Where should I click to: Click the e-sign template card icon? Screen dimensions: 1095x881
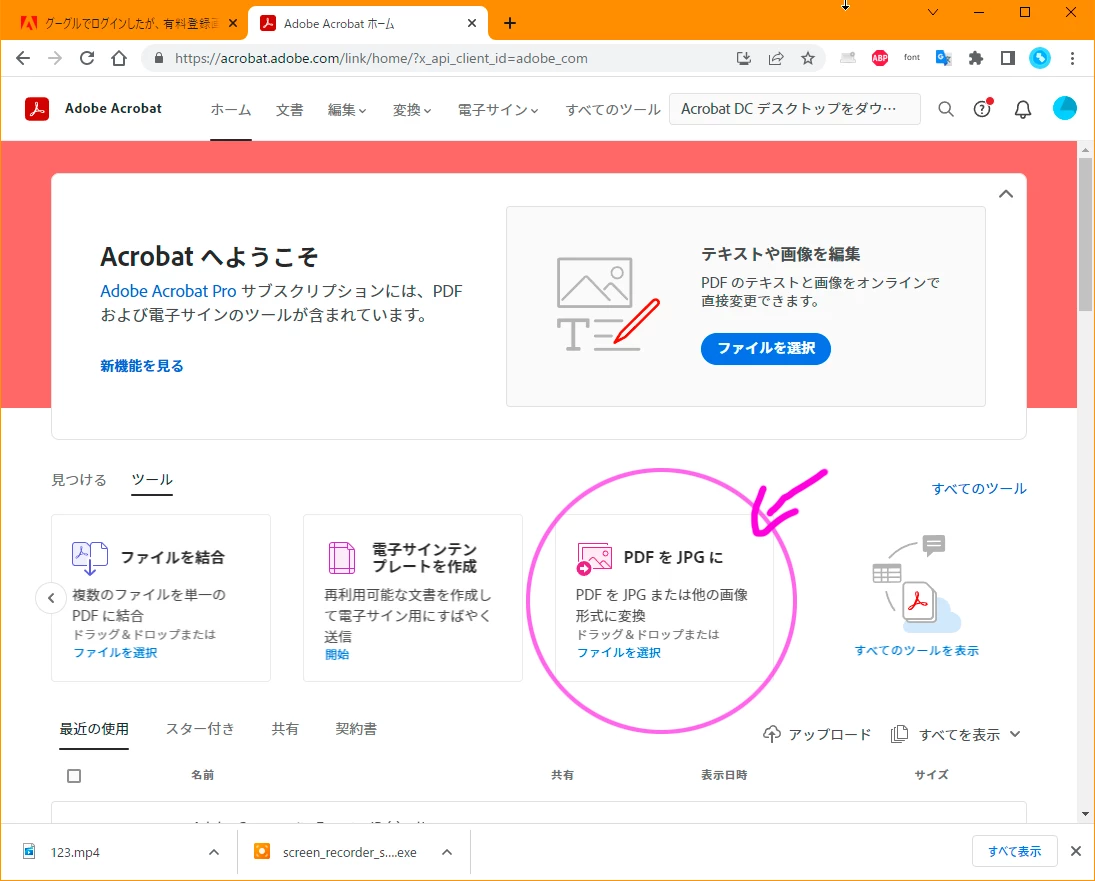pos(341,558)
